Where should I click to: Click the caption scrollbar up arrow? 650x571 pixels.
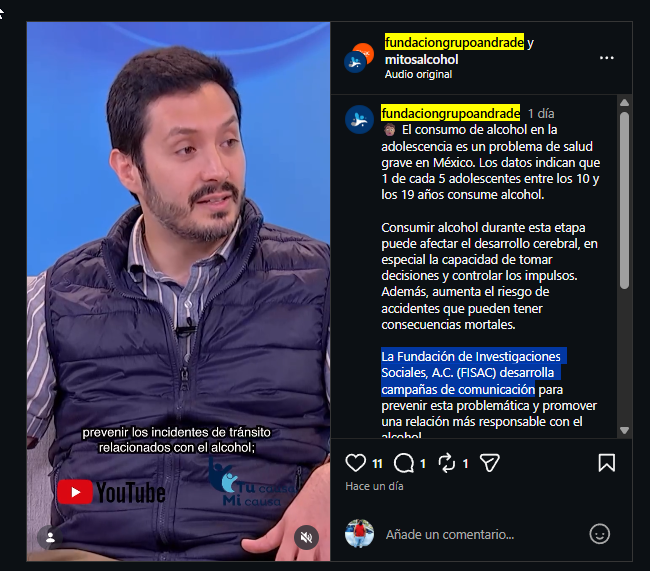point(624,103)
